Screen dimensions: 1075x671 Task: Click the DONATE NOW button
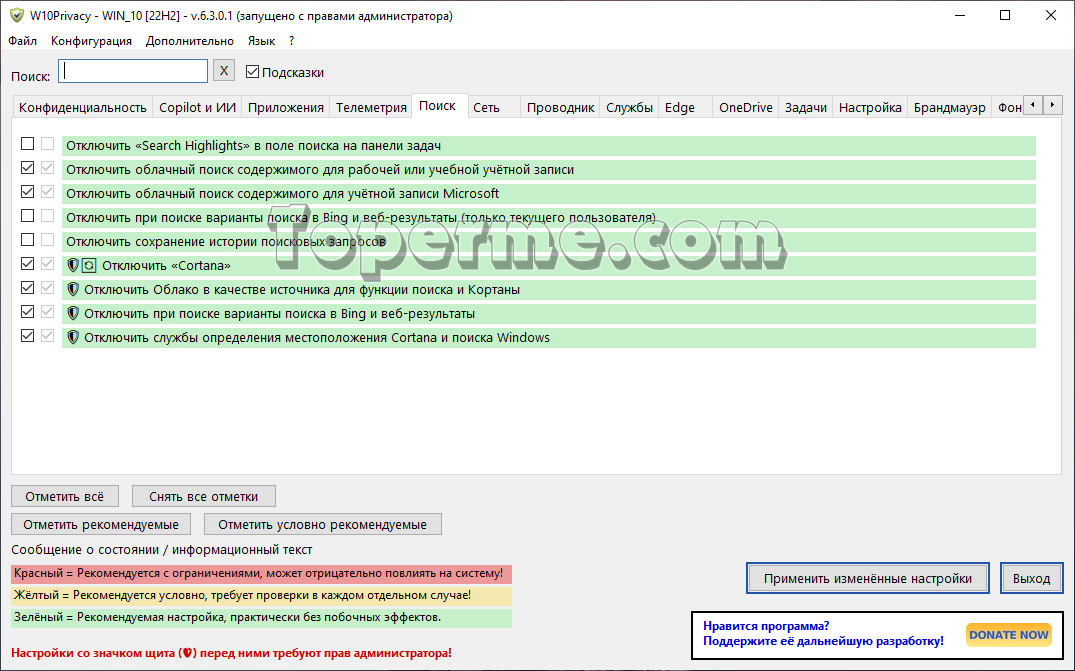coord(1008,635)
